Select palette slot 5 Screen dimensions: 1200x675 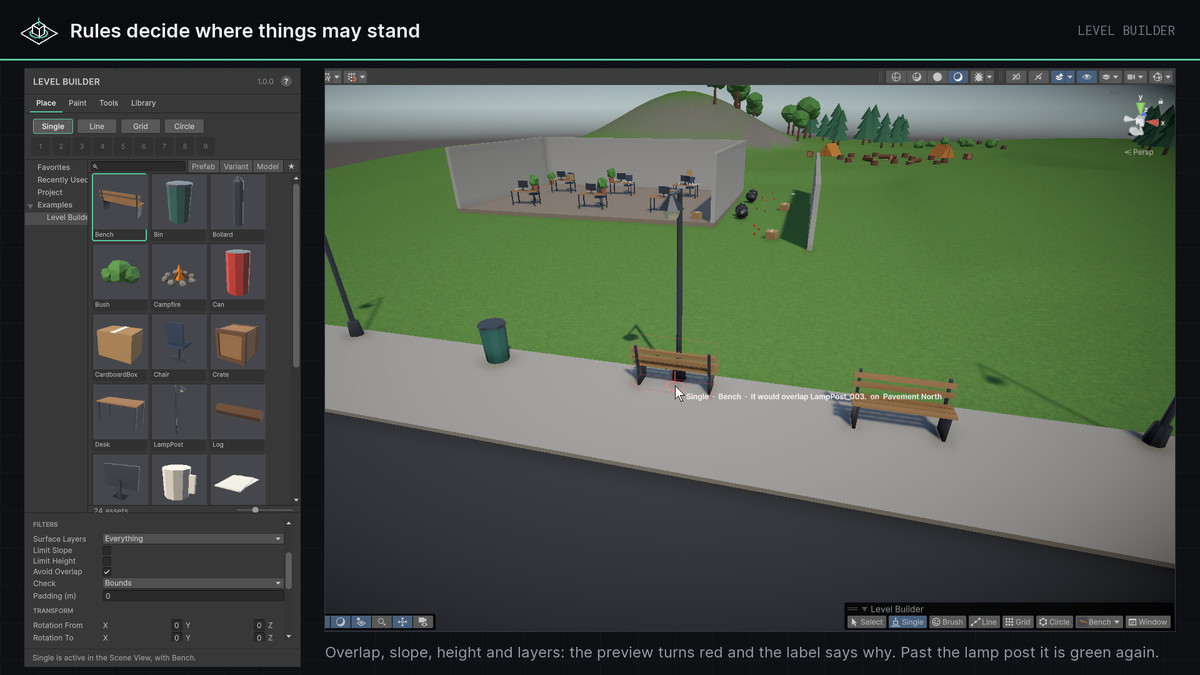point(123,147)
